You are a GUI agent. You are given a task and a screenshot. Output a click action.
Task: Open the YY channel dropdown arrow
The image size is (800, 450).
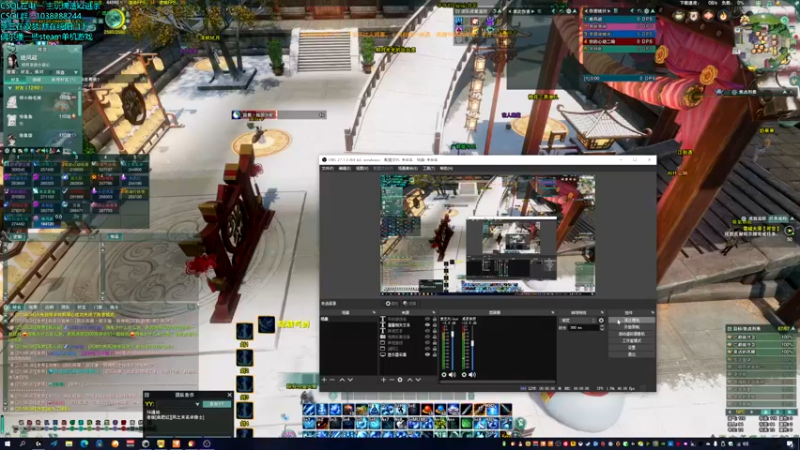[x=197, y=404]
